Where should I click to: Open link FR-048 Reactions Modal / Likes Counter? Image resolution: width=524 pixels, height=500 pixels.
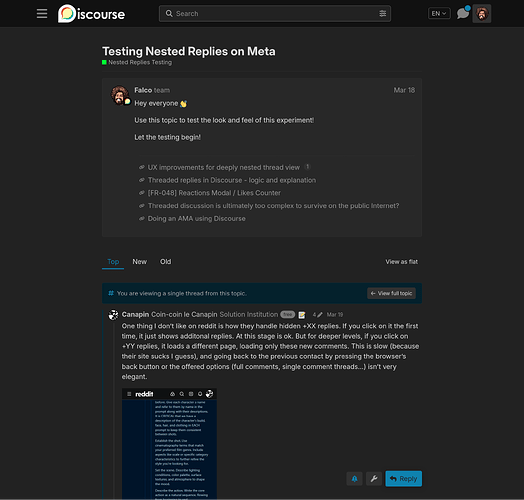pos(214,193)
